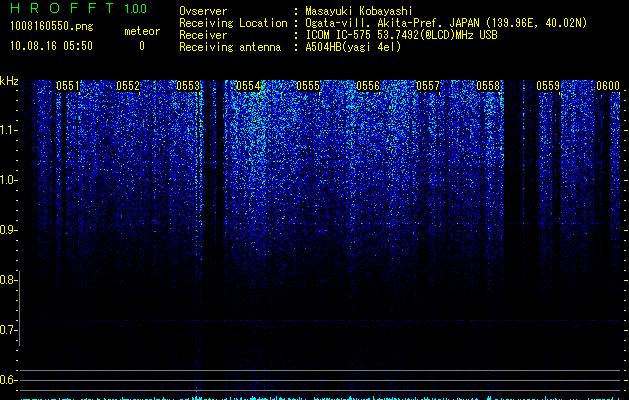Select the filename 1008160550.png

click(52, 26)
